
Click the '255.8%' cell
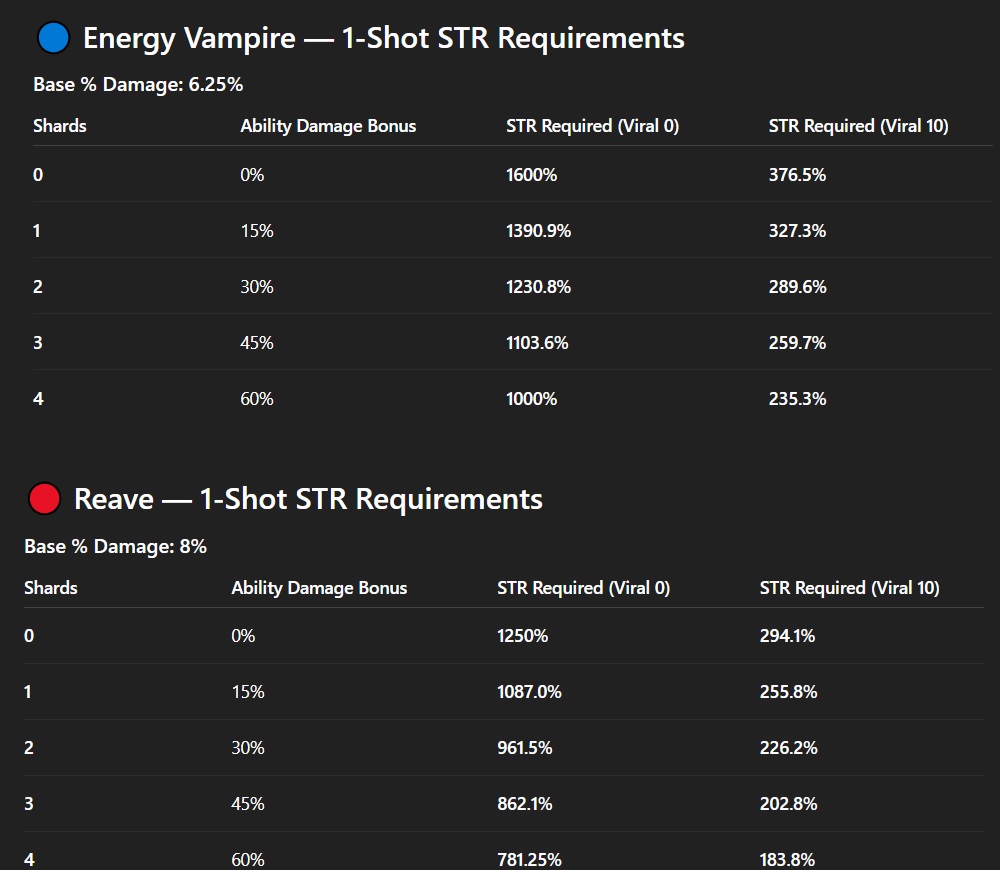[788, 692]
